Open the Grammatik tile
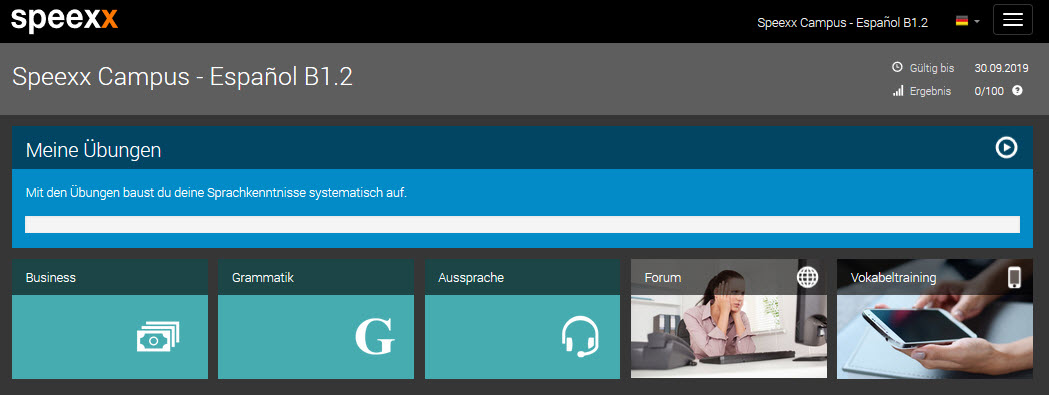This screenshot has height=395, width=1049. 316,319
